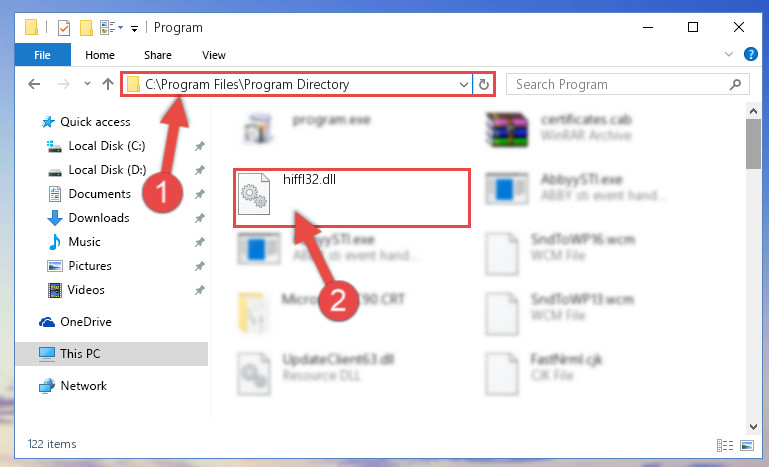
Task: Open the recent locations dropdown arrow
Action: point(87,84)
